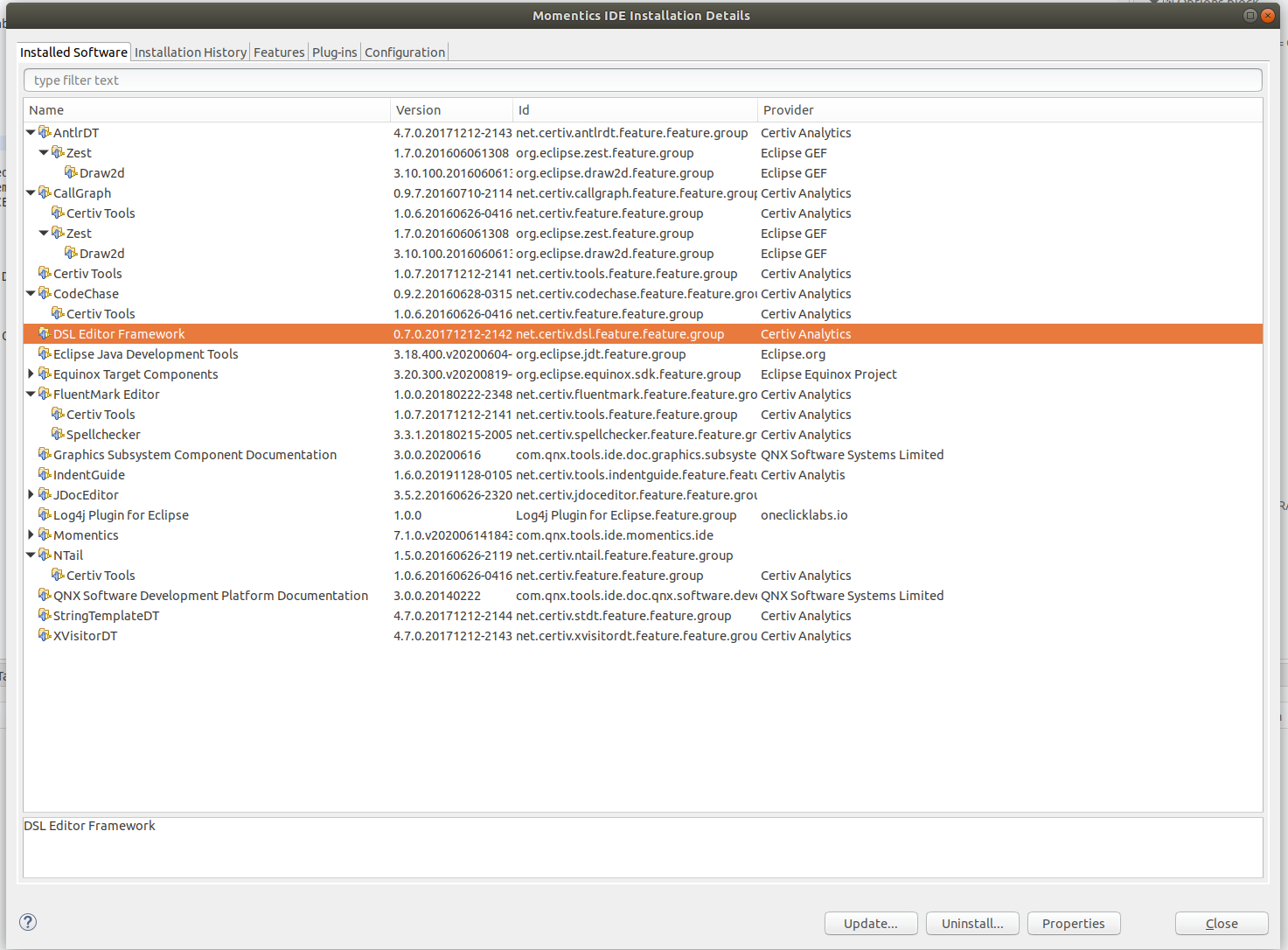This screenshot has width=1288, height=950.
Task: Click the NTail feature icon
Action: click(45, 555)
